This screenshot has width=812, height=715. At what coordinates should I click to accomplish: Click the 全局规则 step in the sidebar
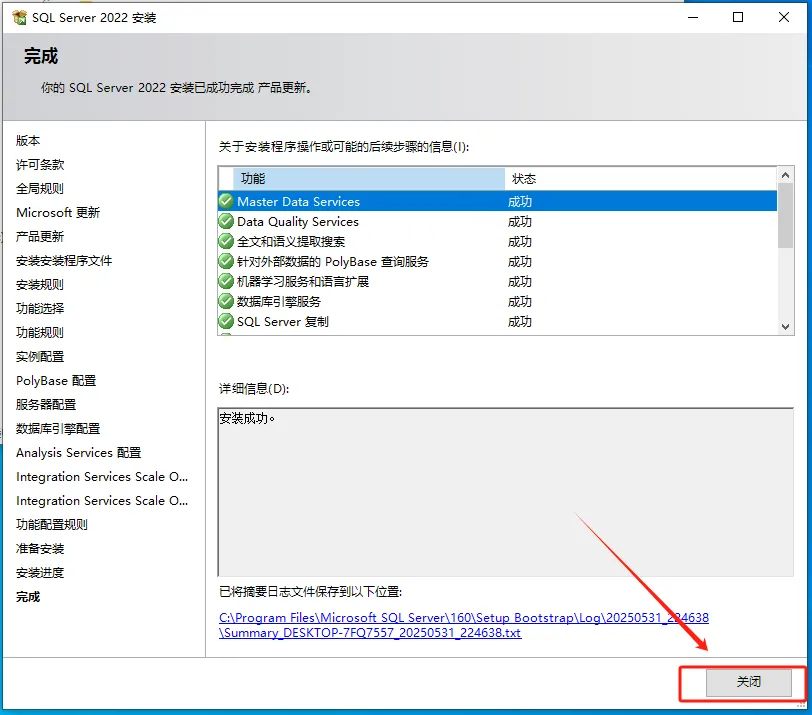40,188
